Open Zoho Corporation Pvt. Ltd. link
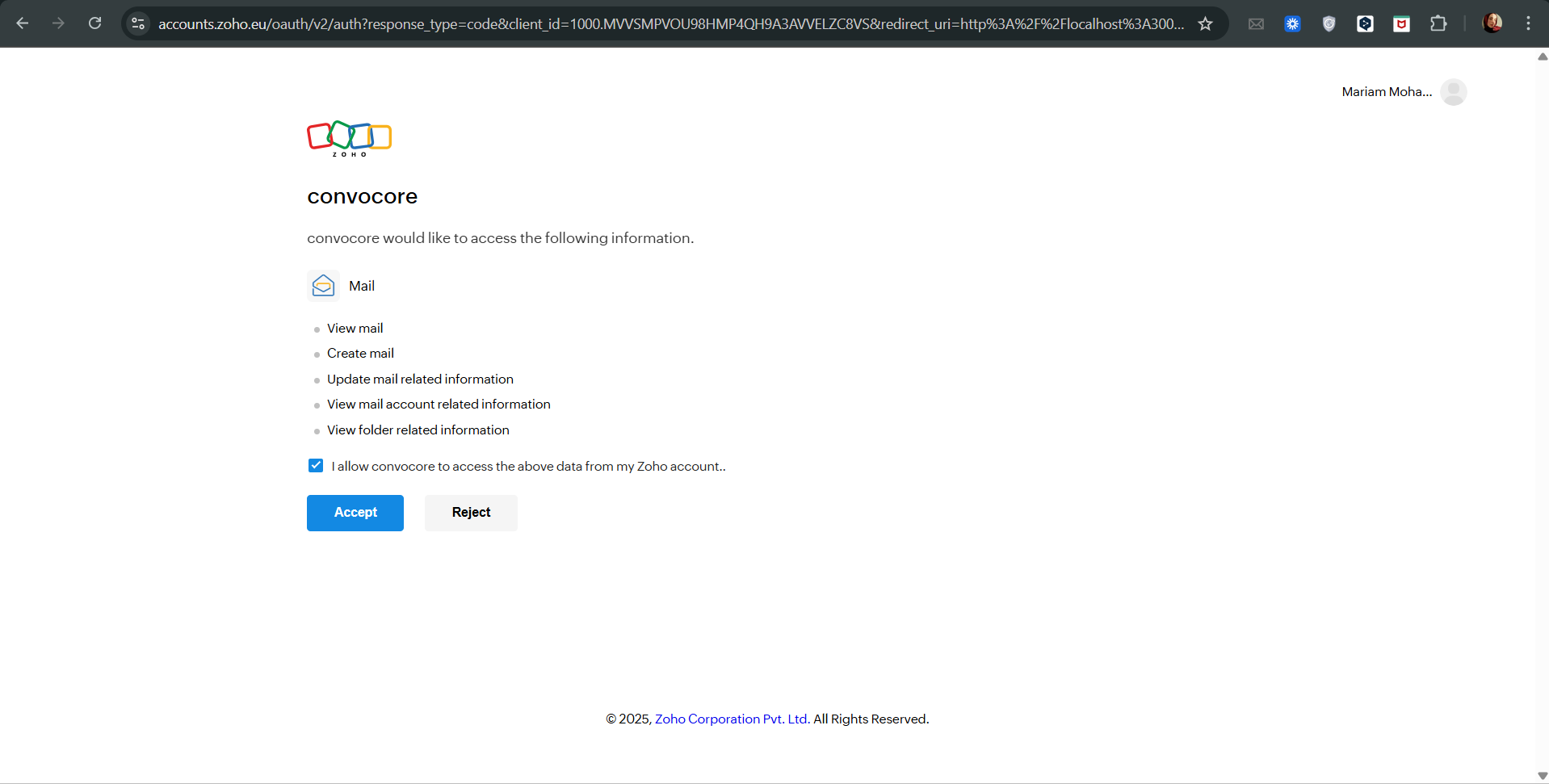 (x=731, y=719)
